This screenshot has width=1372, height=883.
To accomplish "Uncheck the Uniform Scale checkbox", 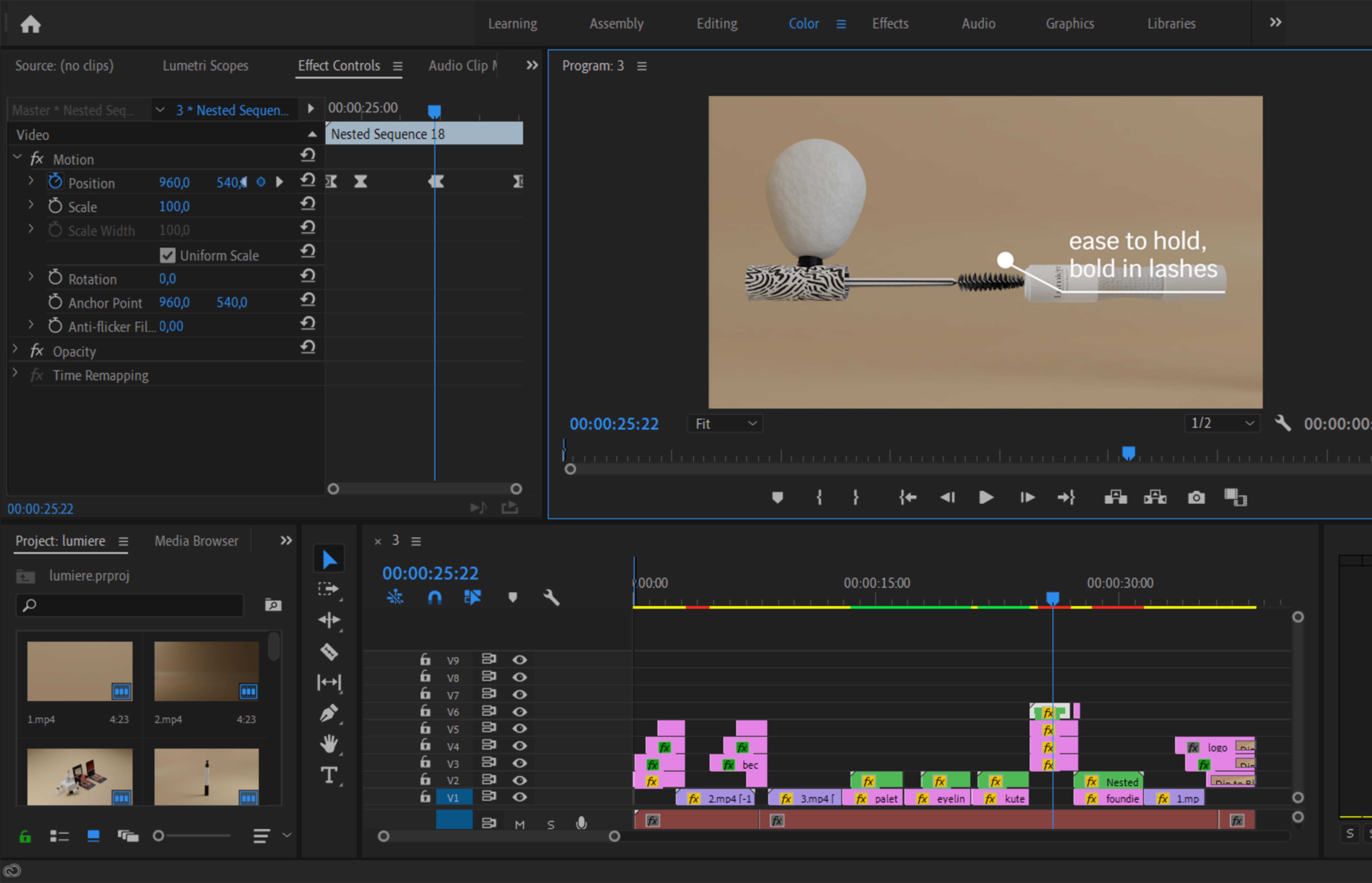I will click(167, 255).
